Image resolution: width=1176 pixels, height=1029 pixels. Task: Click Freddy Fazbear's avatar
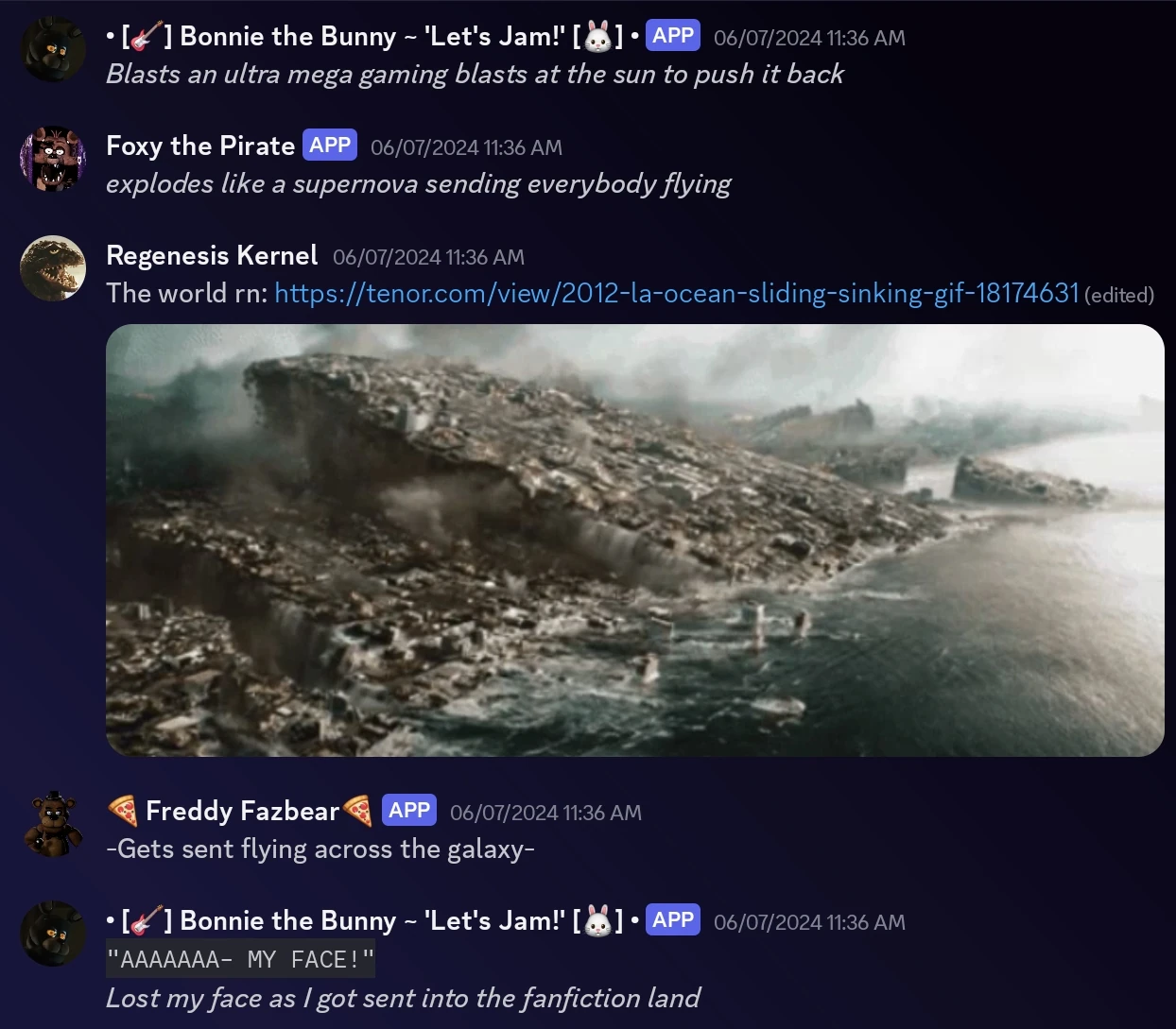53,824
